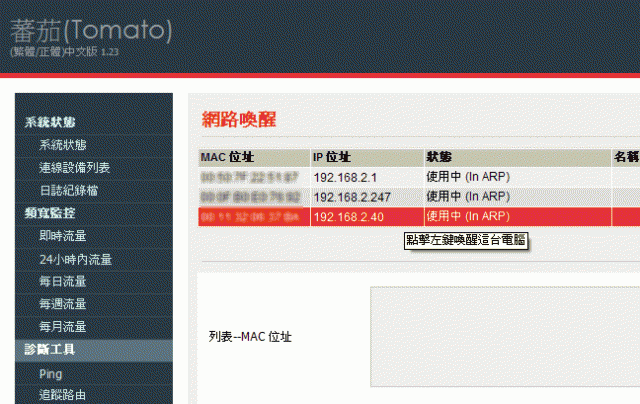Open 日誌紀錄檔 page
Screen dimensions: 640x404
(x=69, y=191)
